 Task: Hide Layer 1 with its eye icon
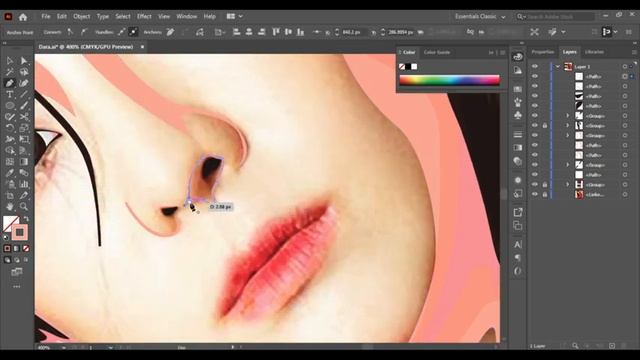pyautogui.click(x=535, y=67)
